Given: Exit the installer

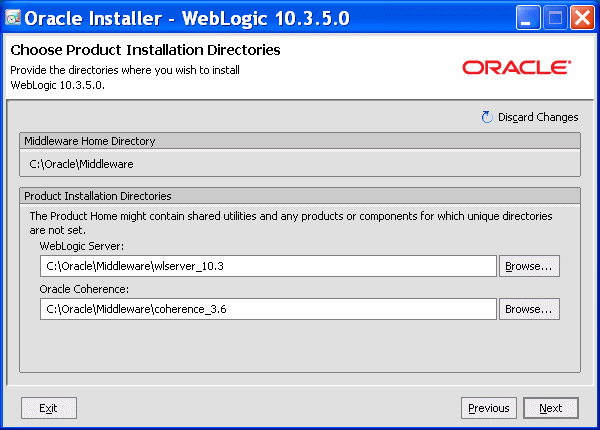Looking at the screenshot, I should point(49,408).
